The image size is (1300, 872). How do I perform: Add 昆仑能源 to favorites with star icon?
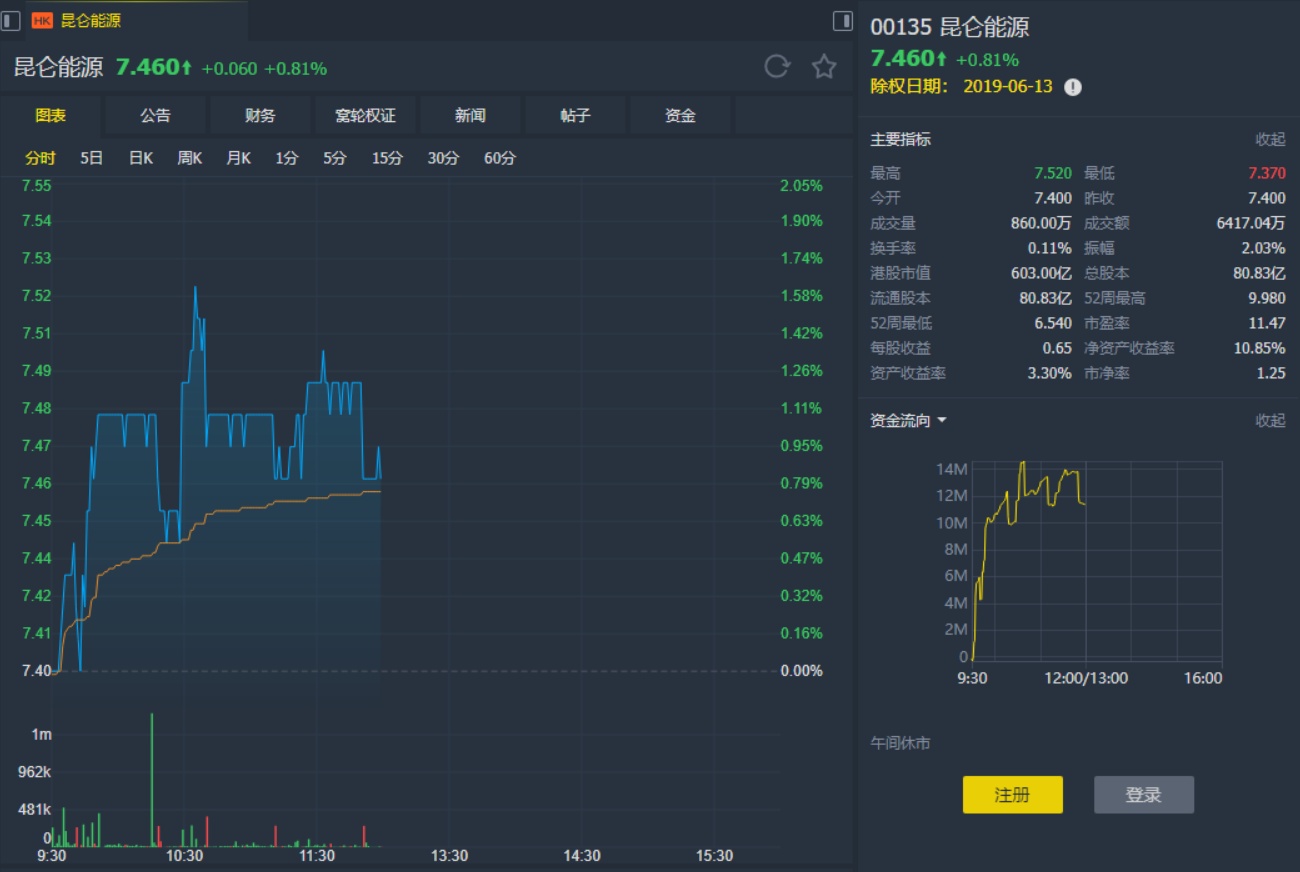click(823, 67)
